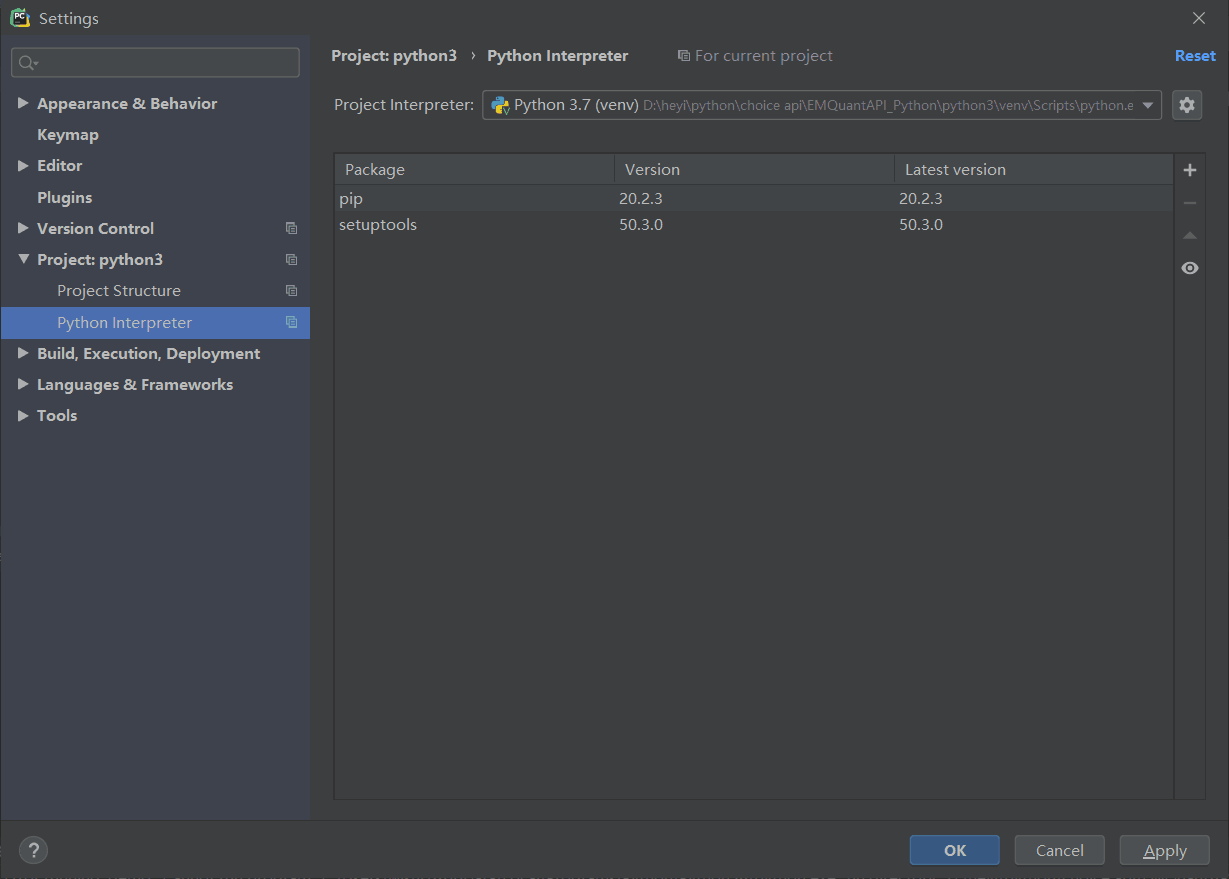Select Appearance & Behavior label
Viewport: 1229px width, 879px height.
coord(127,103)
